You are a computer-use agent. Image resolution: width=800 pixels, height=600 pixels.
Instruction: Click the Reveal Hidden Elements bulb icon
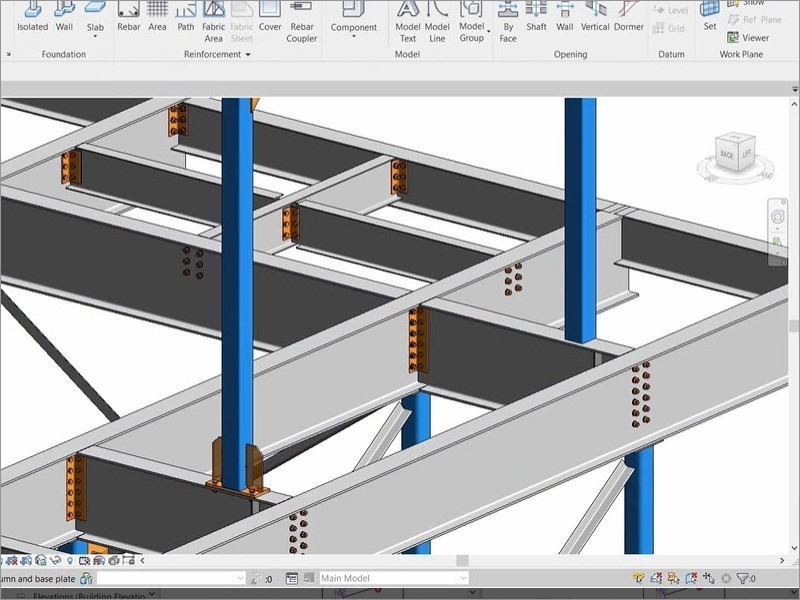point(70,561)
